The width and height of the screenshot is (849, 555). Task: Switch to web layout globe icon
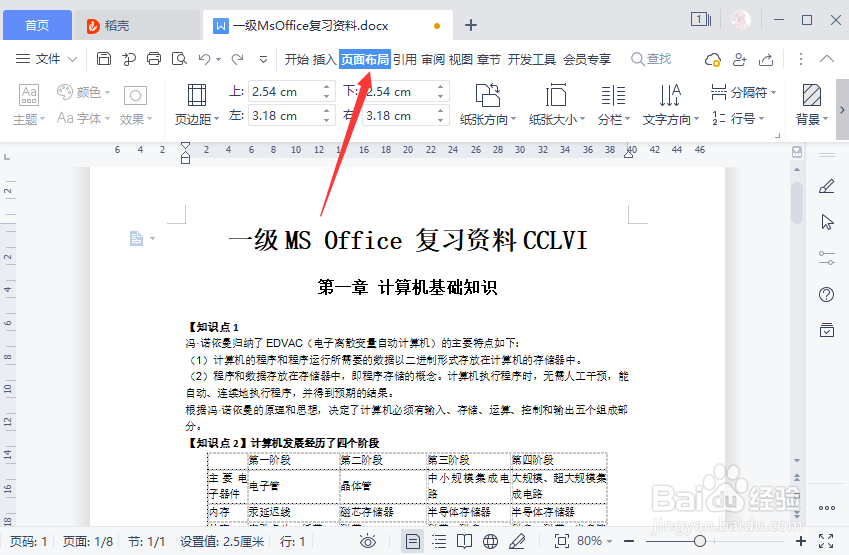pos(491,541)
